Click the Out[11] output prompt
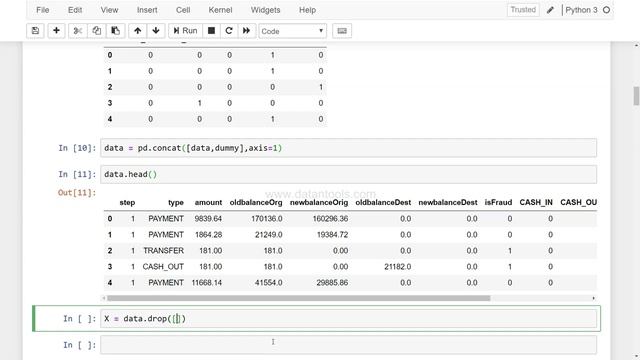This screenshot has height=360, width=640. tap(77, 193)
